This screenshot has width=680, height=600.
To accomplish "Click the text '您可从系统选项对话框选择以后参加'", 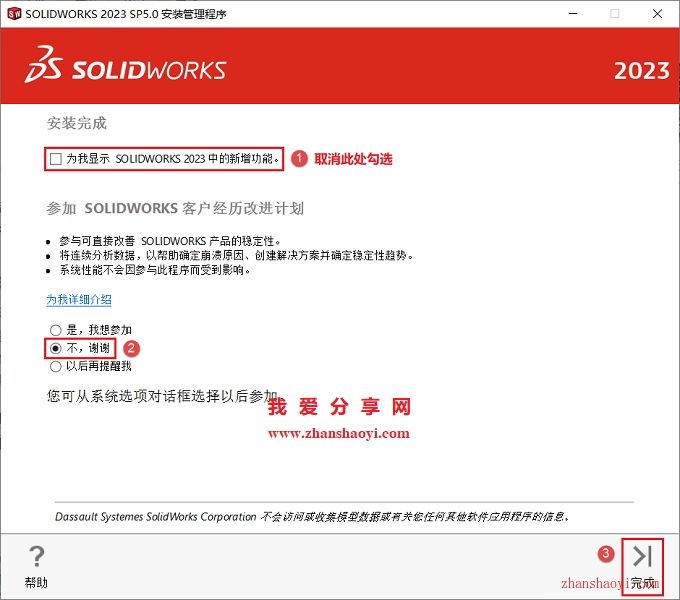I will pos(163,396).
